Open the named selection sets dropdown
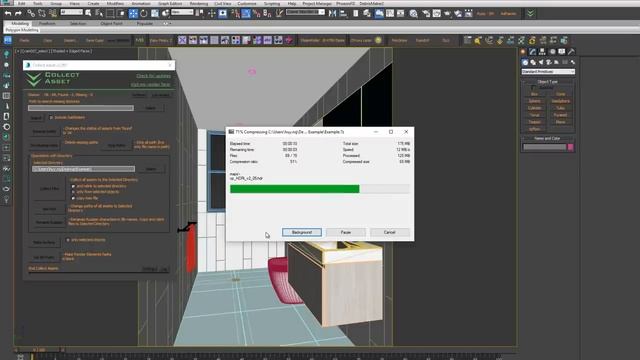Screen dimensions: 640x360 pyautogui.click(x=305, y=12)
